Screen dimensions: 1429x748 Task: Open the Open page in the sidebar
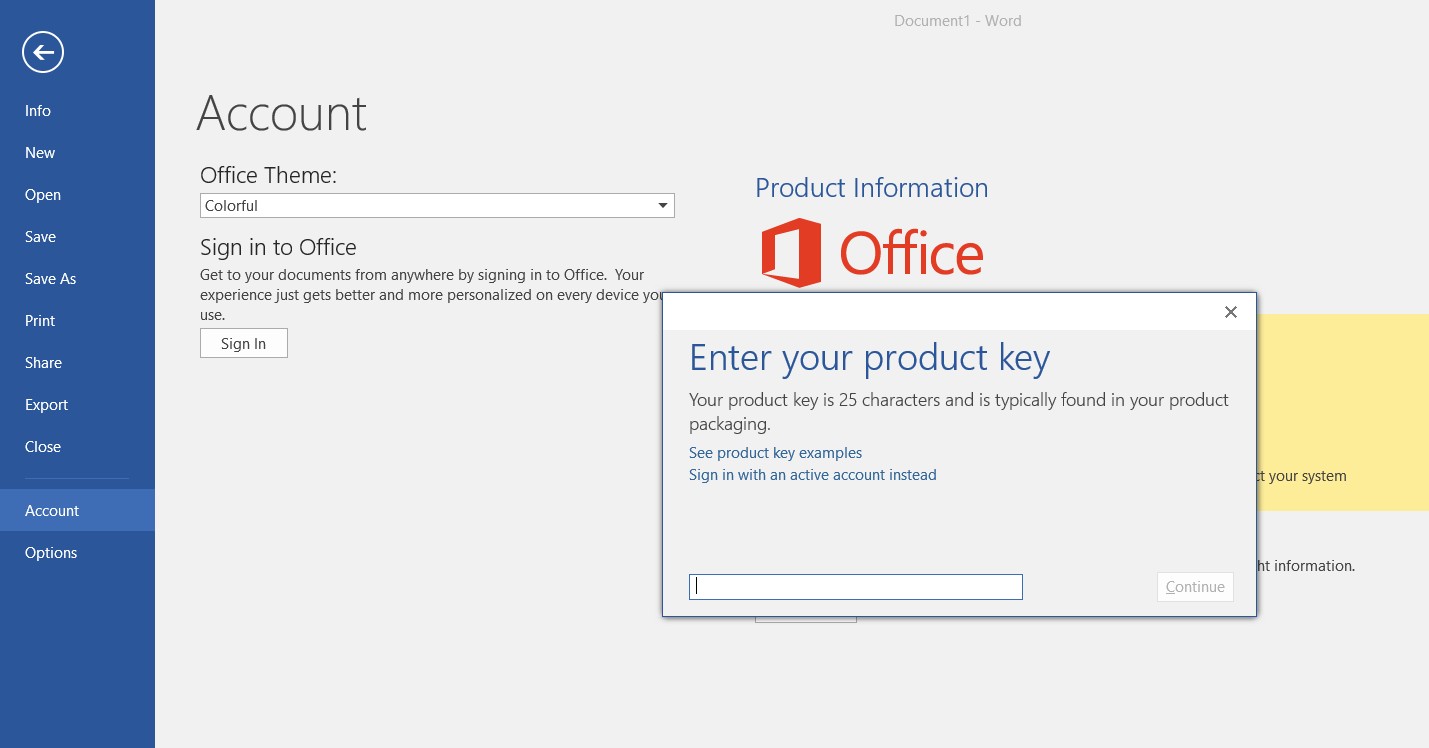(x=42, y=194)
